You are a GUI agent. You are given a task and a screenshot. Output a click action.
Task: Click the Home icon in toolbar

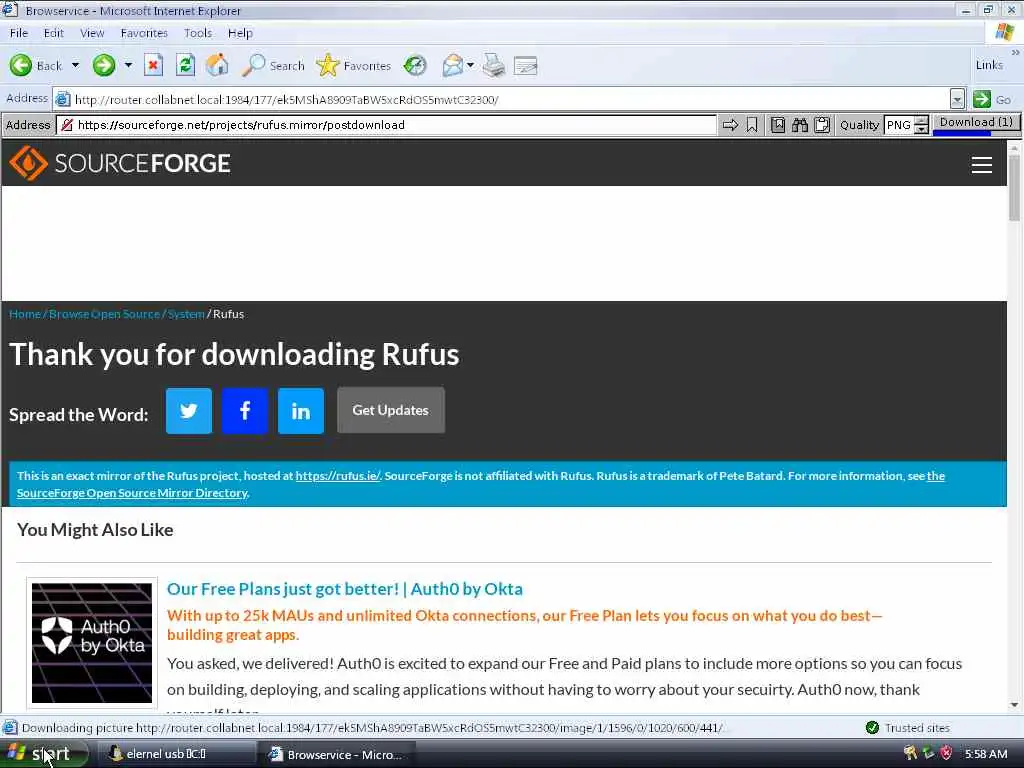(x=217, y=65)
